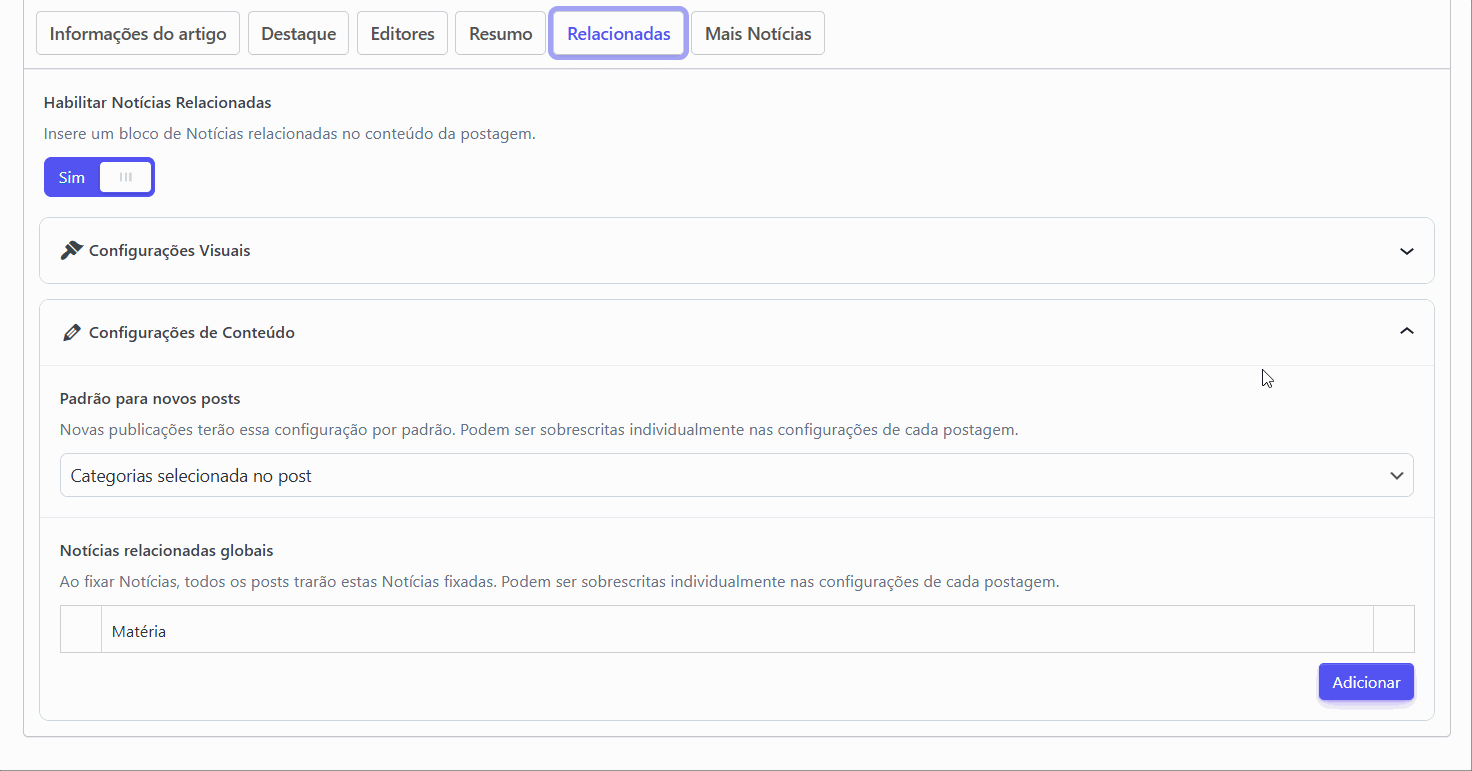The height and width of the screenshot is (771, 1472).
Task: Click the Configurações de Conteúdo section title
Action: pyautogui.click(x=191, y=333)
